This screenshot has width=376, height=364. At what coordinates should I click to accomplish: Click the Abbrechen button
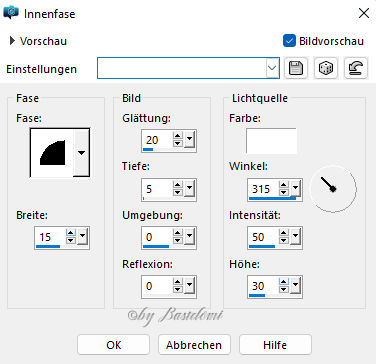[194, 345]
